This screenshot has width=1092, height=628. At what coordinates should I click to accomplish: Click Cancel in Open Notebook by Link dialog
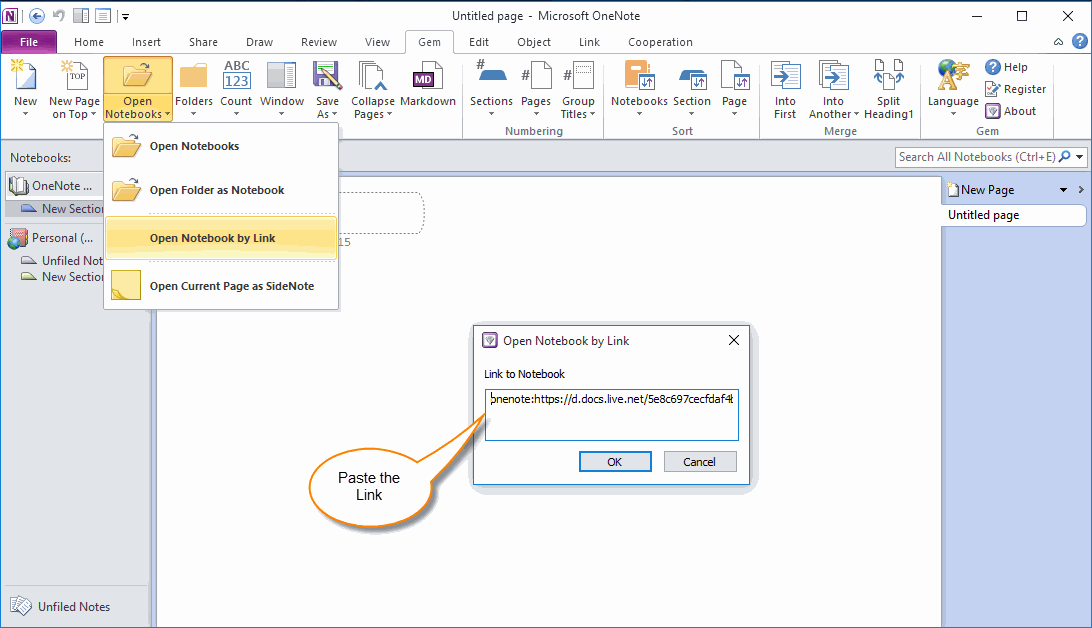point(699,462)
